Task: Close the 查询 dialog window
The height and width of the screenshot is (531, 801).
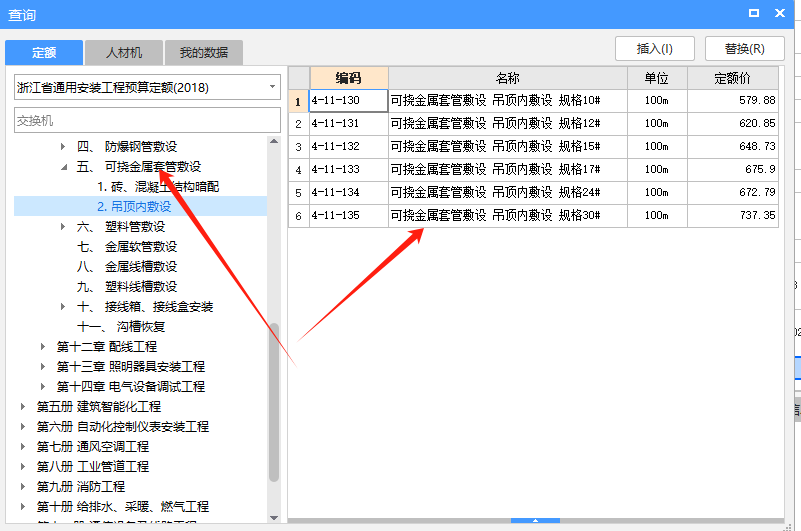Action: click(780, 13)
